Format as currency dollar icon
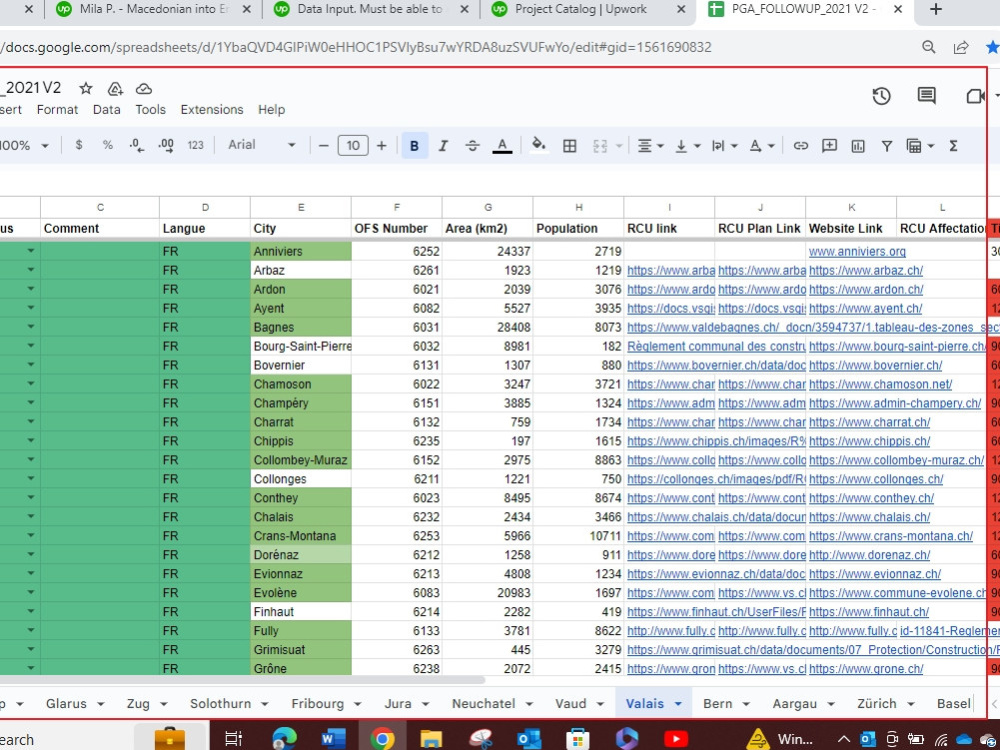Screen dimensions: 1000x750 coord(78,145)
